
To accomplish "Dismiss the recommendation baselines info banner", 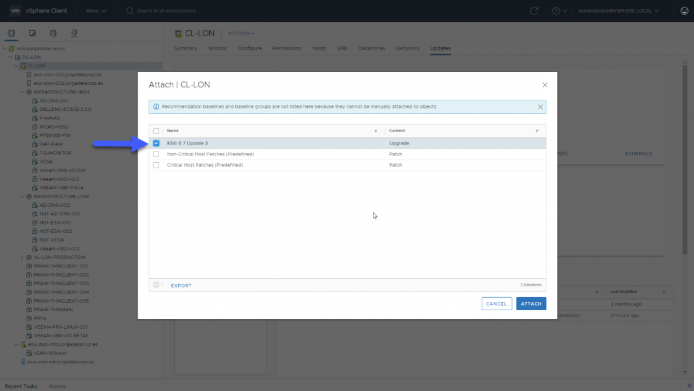I will click(540, 107).
